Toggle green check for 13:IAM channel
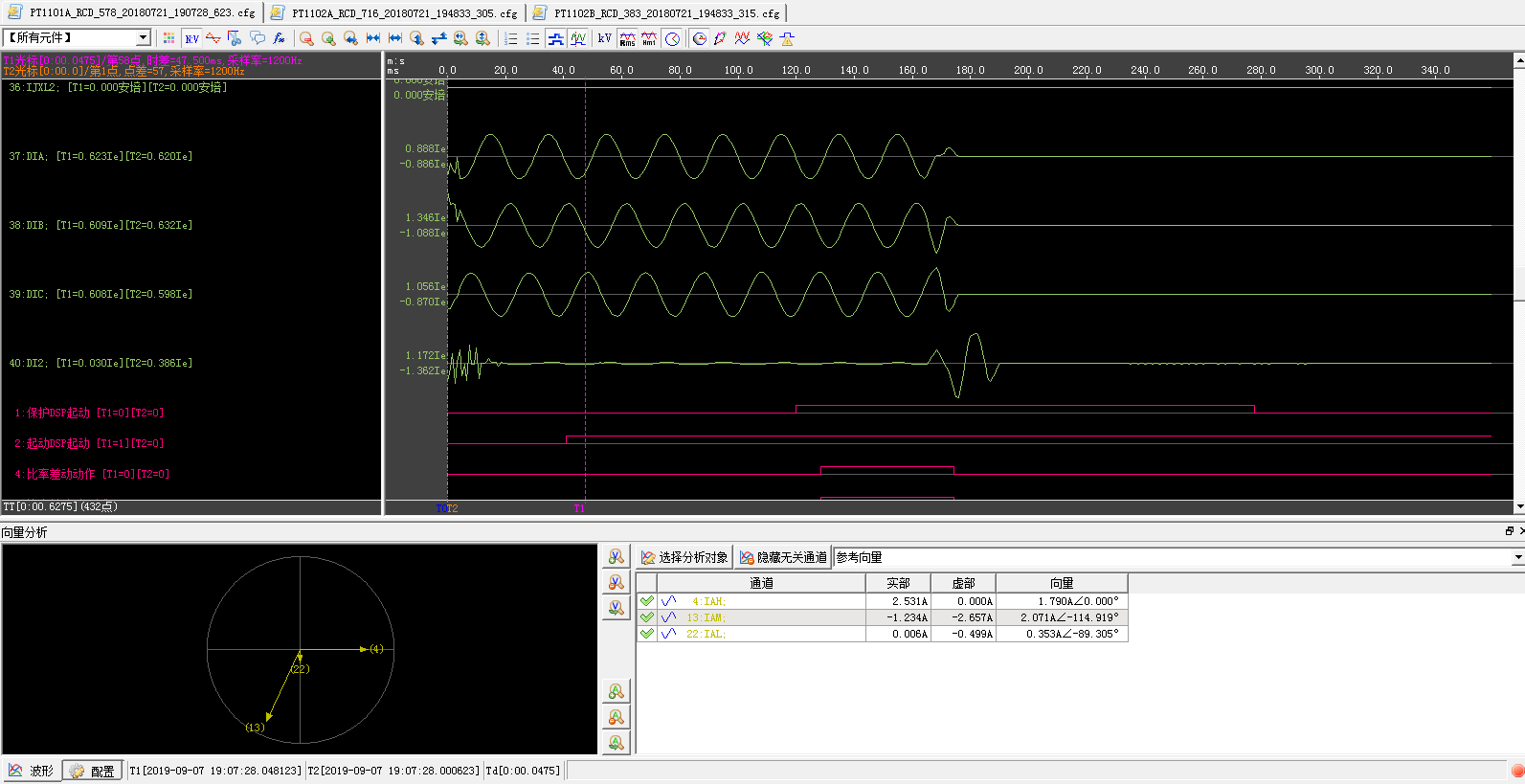Image resolution: width=1525 pixels, height=784 pixels. click(x=647, y=617)
